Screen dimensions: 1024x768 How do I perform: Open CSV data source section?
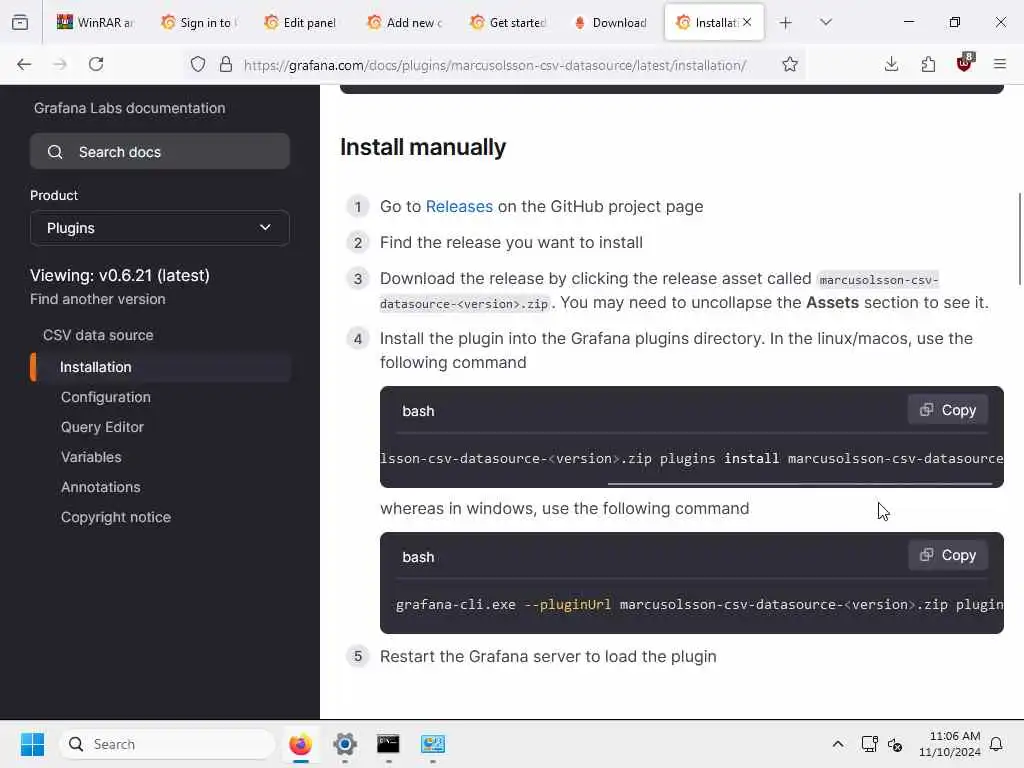point(98,335)
